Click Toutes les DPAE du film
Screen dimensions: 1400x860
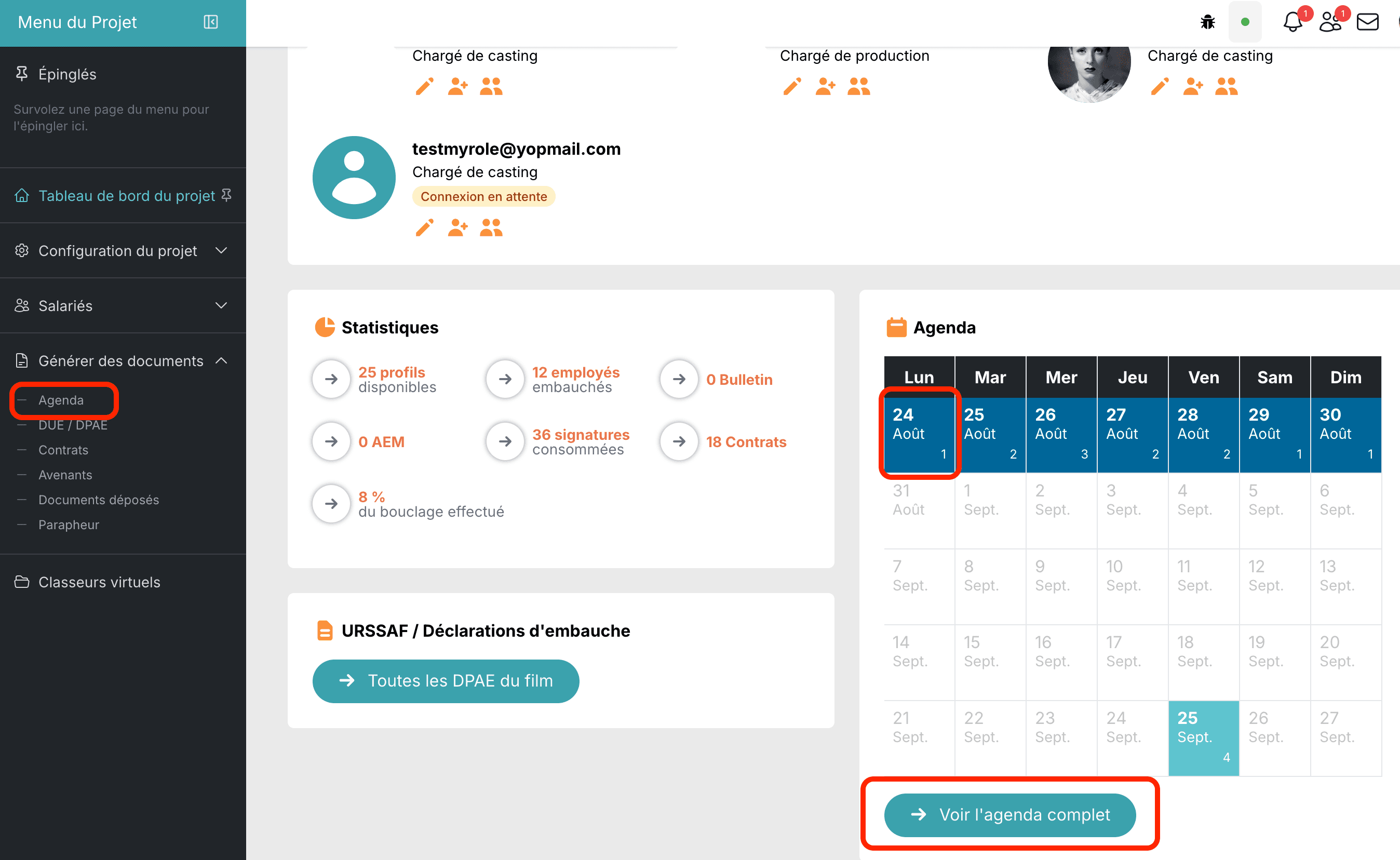446,681
